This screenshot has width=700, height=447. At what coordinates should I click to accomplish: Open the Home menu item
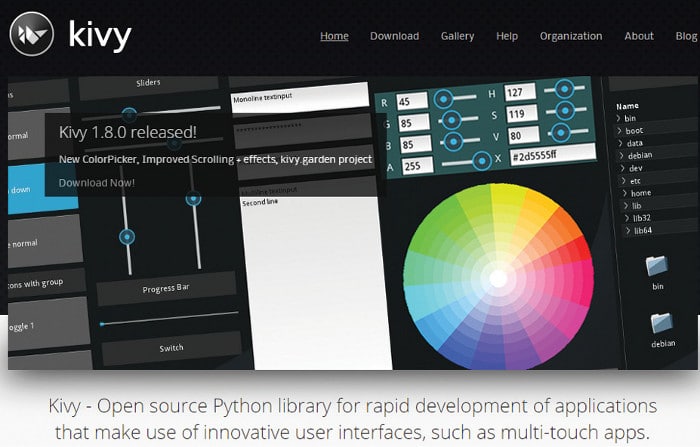[x=334, y=36]
